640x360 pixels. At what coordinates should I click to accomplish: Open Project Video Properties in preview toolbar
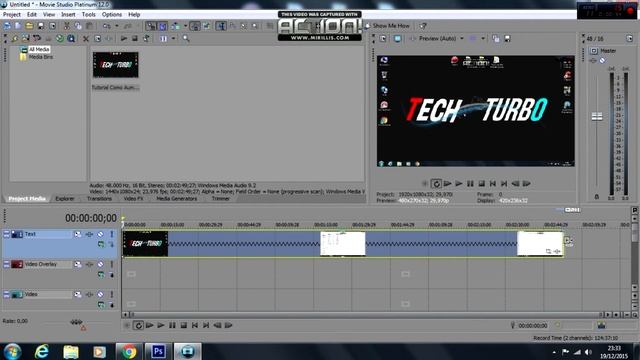coord(383,38)
